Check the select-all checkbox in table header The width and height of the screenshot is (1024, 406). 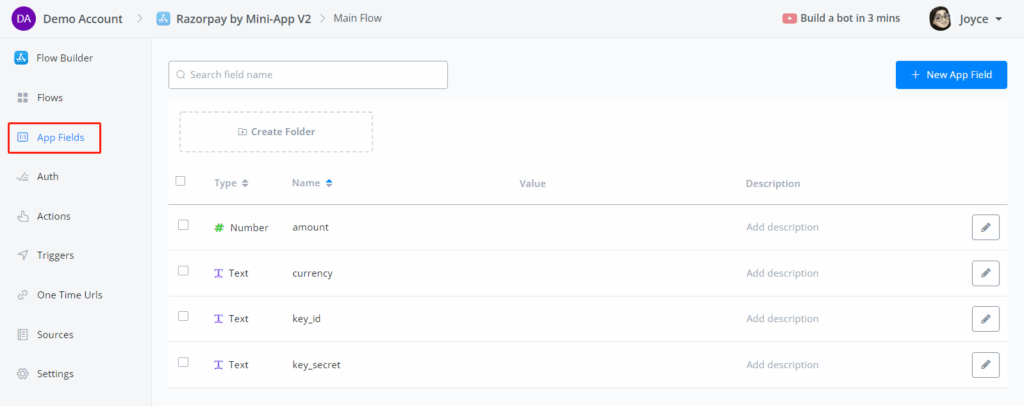pyautogui.click(x=180, y=181)
